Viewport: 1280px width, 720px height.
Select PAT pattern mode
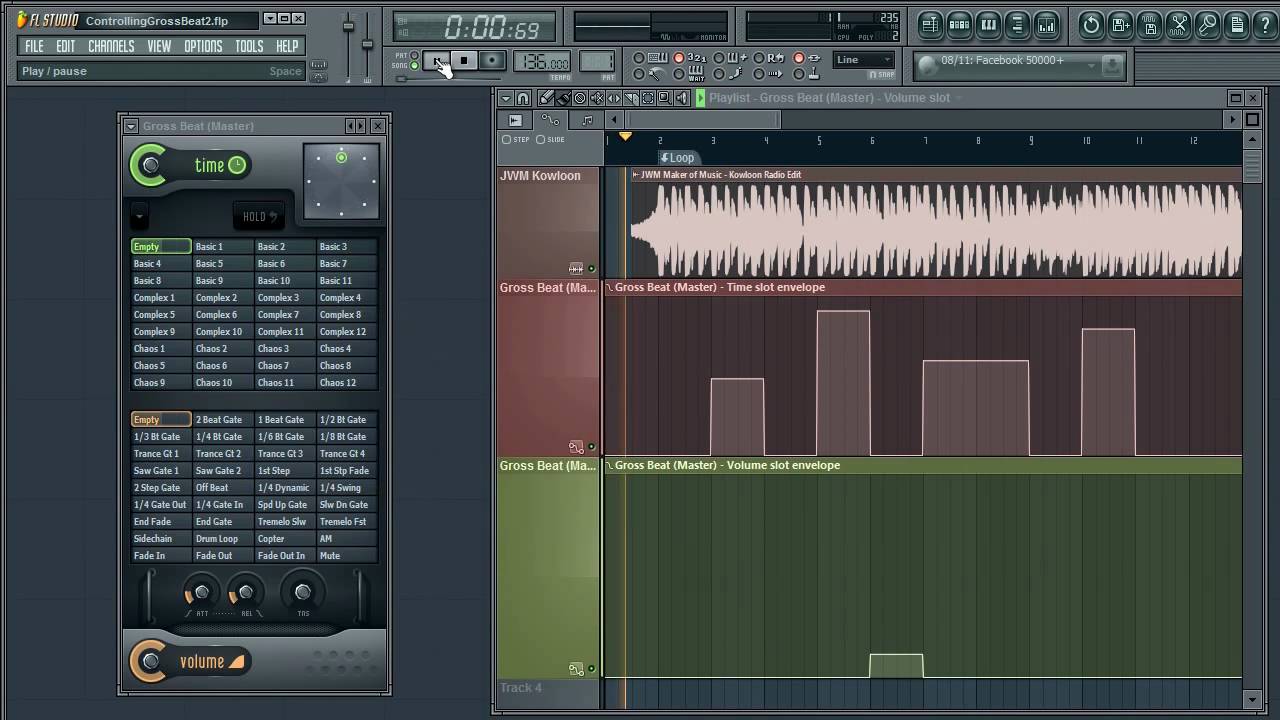coord(414,55)
